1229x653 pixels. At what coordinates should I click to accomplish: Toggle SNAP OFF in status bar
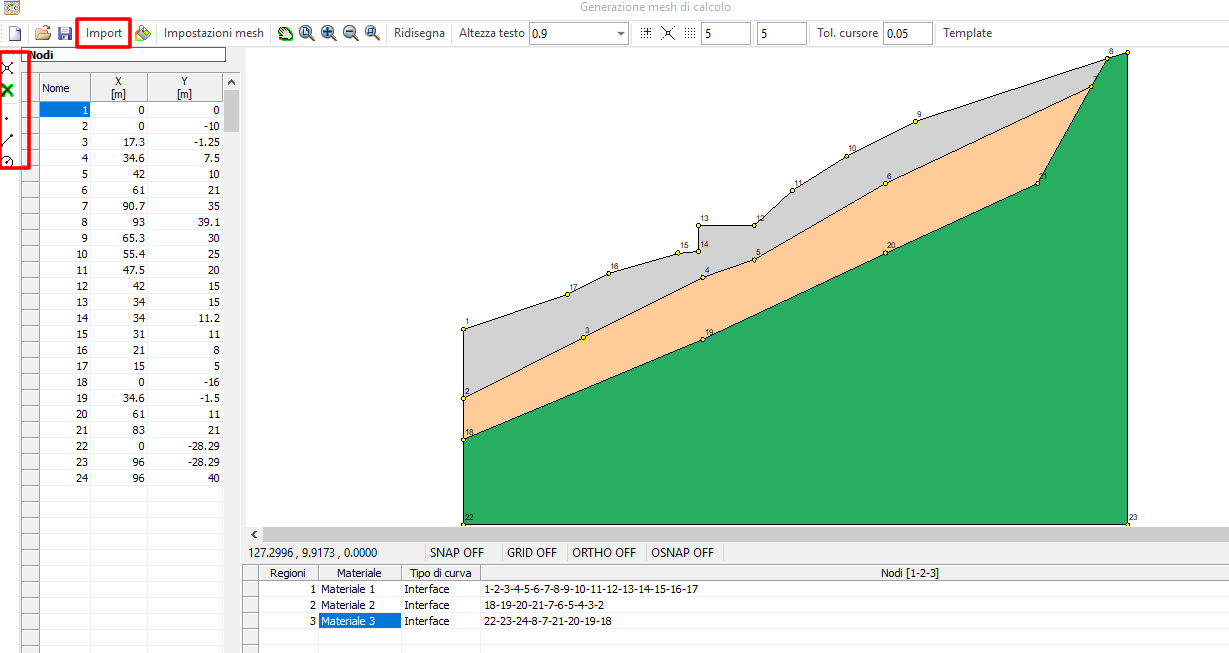tap(456, 552)
